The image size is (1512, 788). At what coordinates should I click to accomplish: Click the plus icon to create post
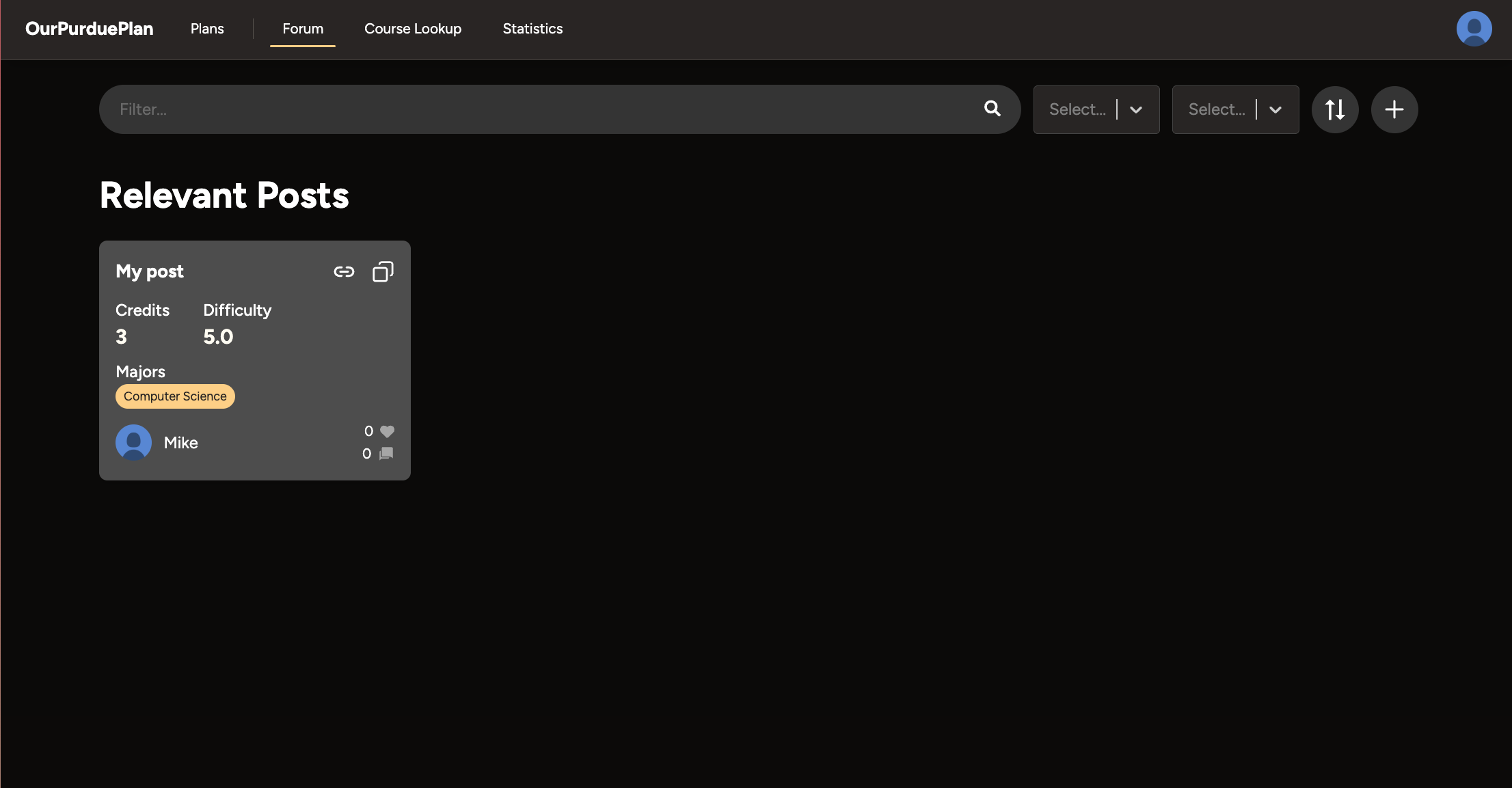(1394, 109)
